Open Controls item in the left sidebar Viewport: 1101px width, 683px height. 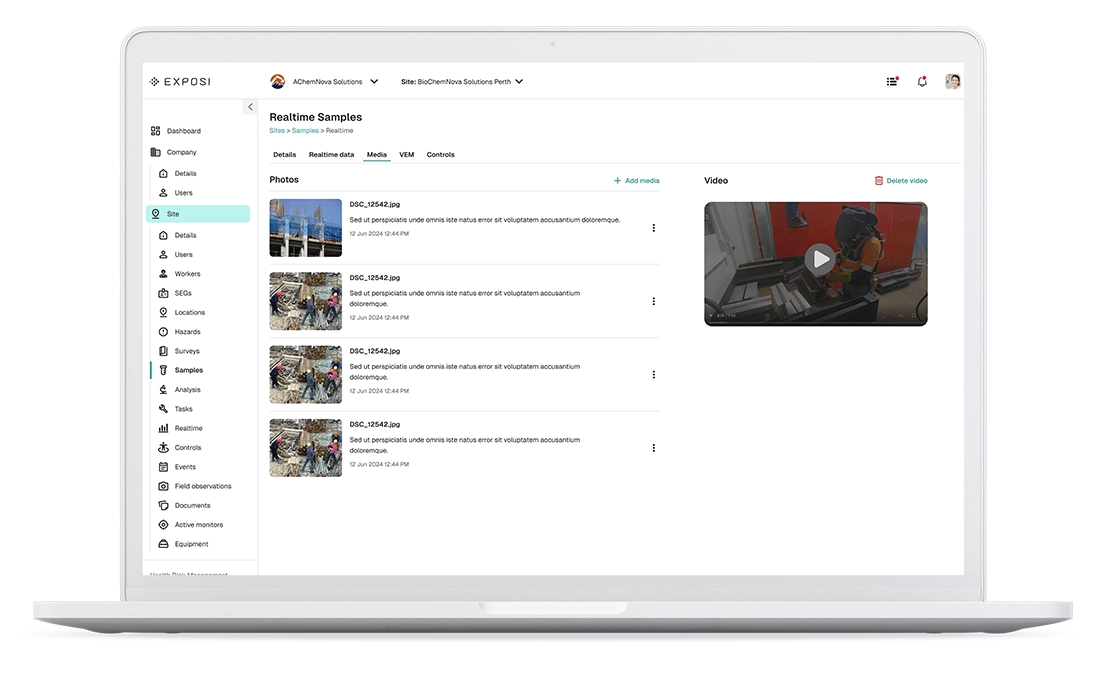point(187,448)
